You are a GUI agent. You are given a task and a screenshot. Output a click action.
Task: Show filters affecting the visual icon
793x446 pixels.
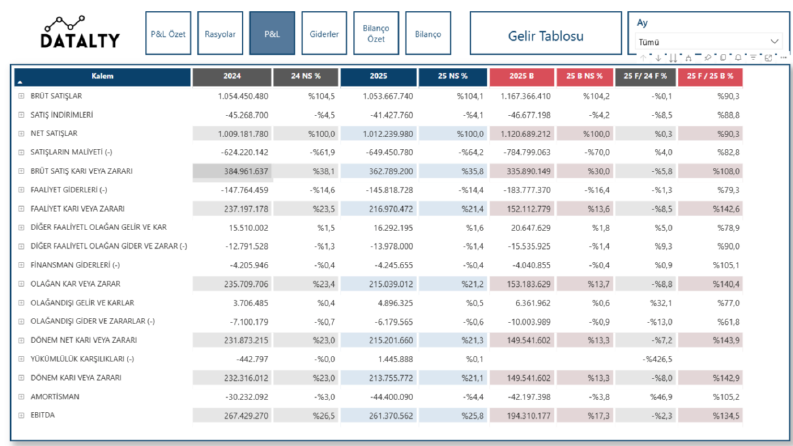coord(753,58)
